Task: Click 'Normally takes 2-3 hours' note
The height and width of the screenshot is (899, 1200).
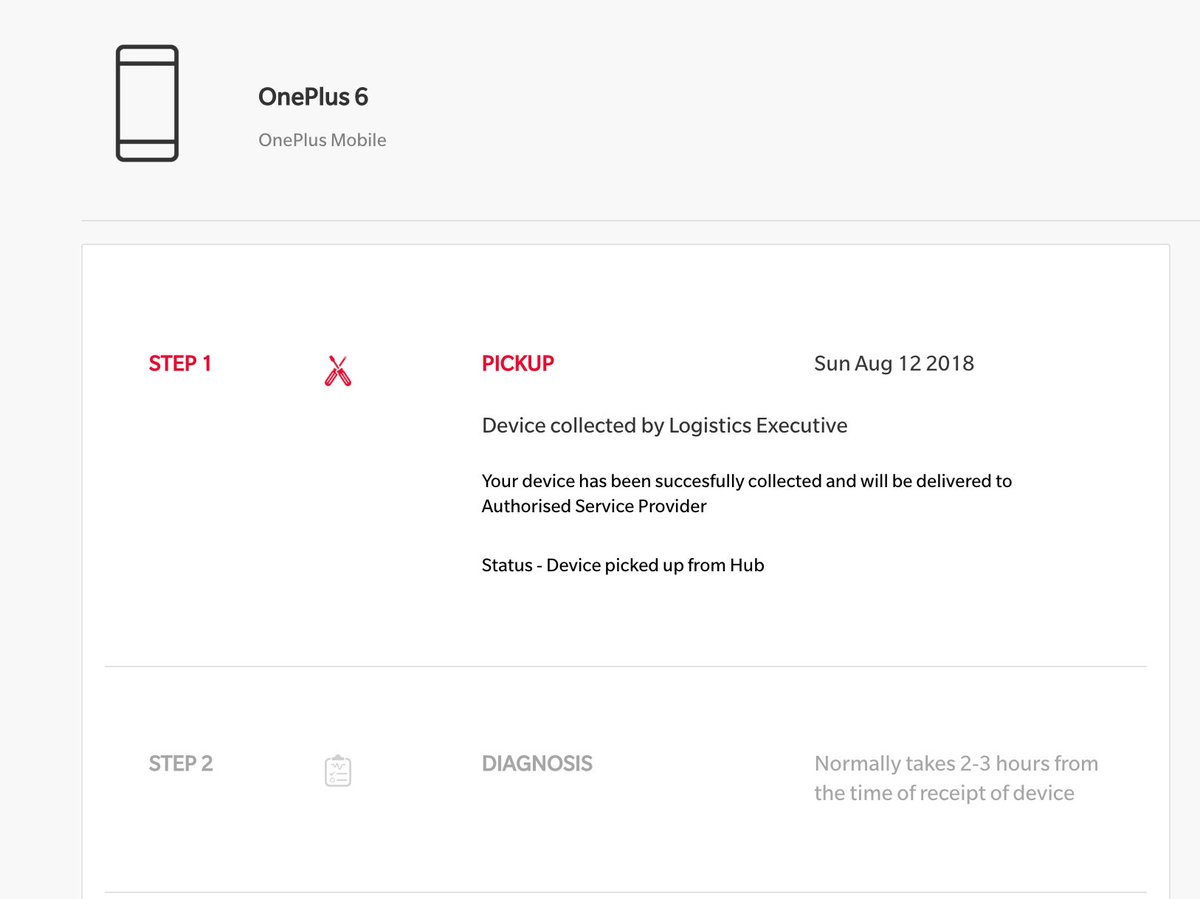Action: (x=956, y=778)
